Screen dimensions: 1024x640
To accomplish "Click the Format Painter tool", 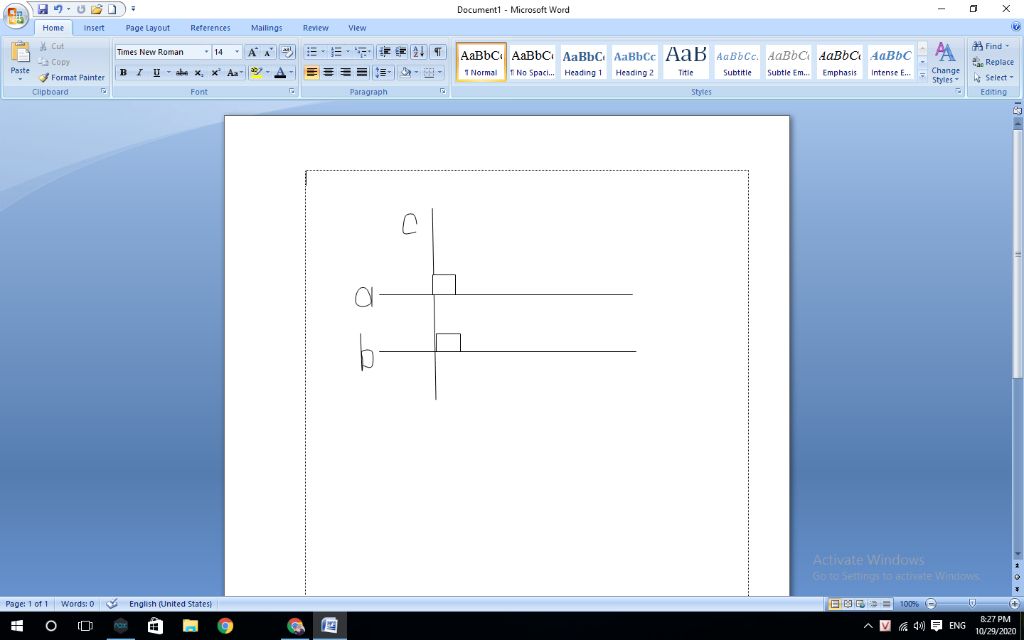I will (x=72, y=77).
